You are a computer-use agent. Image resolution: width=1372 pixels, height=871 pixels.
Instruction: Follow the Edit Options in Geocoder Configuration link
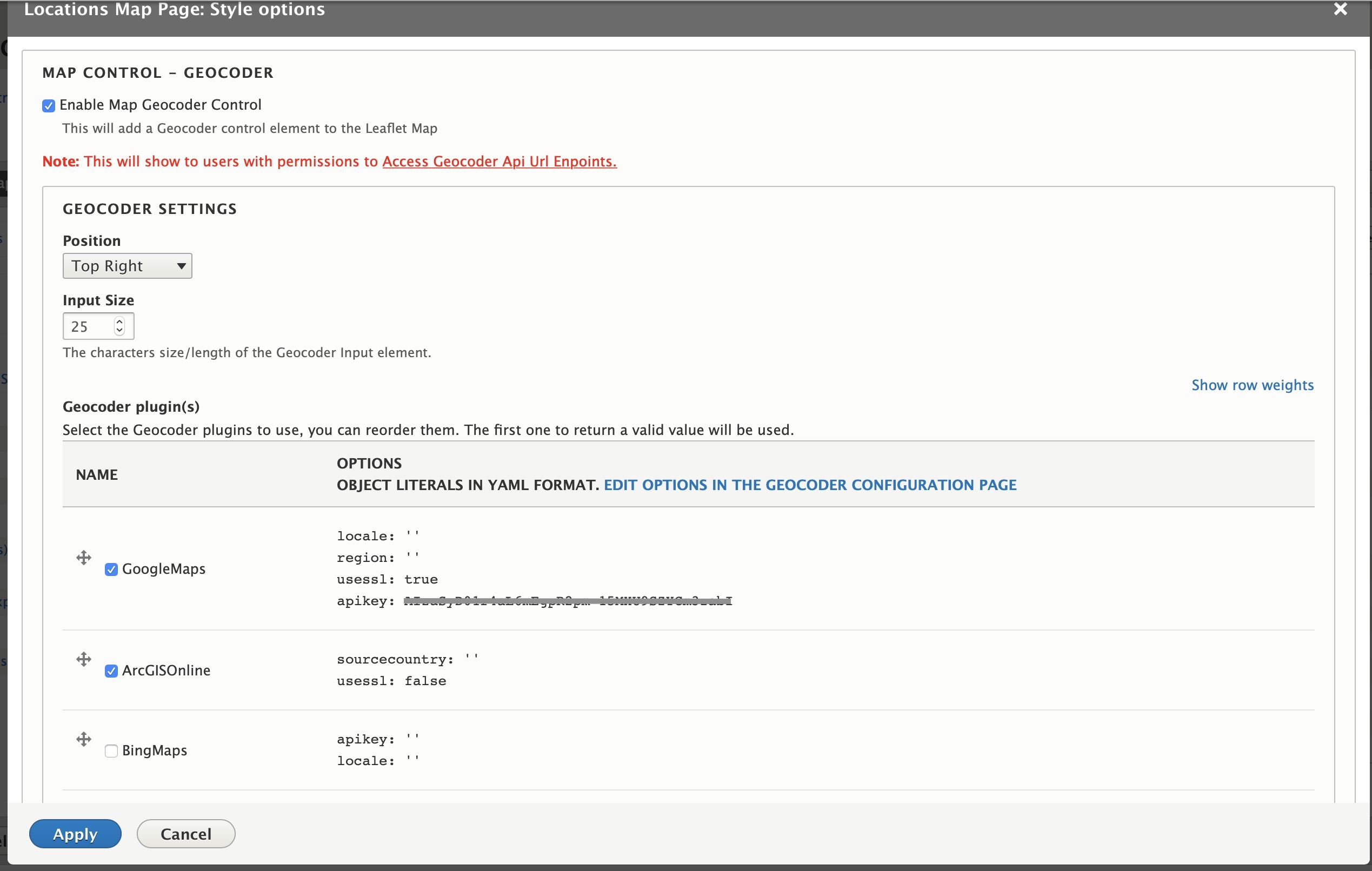810,485
